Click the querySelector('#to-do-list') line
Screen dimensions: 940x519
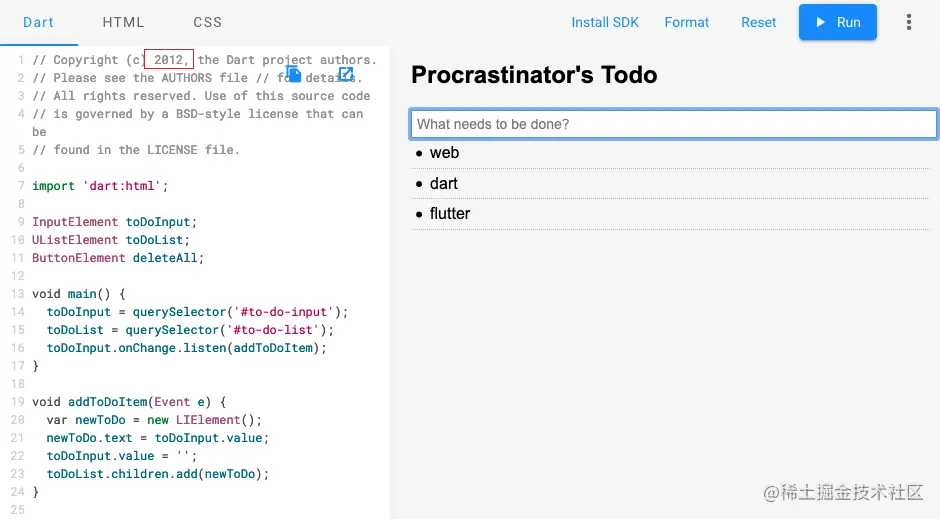190,330
